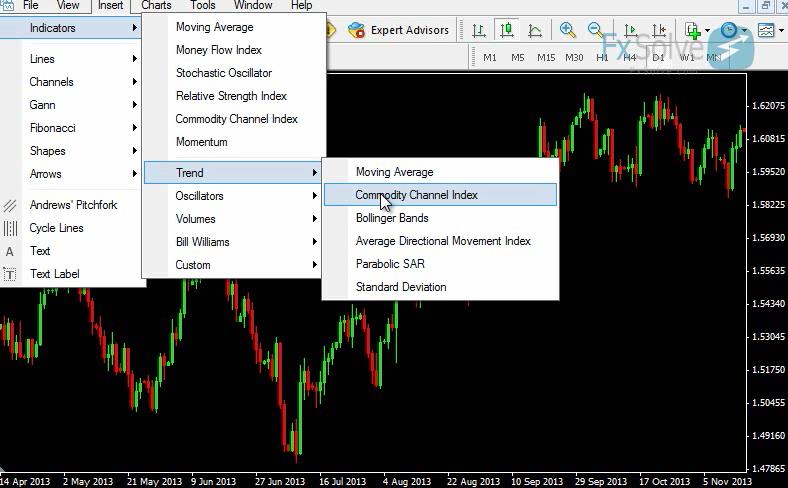Switch to candlestick chart icon

click(507, 30)
